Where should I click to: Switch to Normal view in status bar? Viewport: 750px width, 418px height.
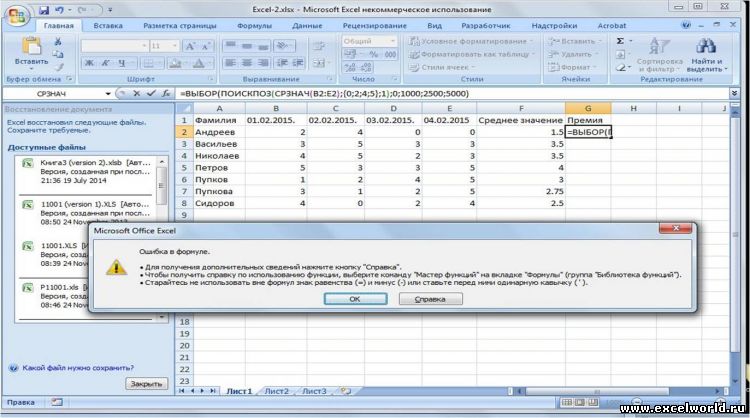point(567,403)
